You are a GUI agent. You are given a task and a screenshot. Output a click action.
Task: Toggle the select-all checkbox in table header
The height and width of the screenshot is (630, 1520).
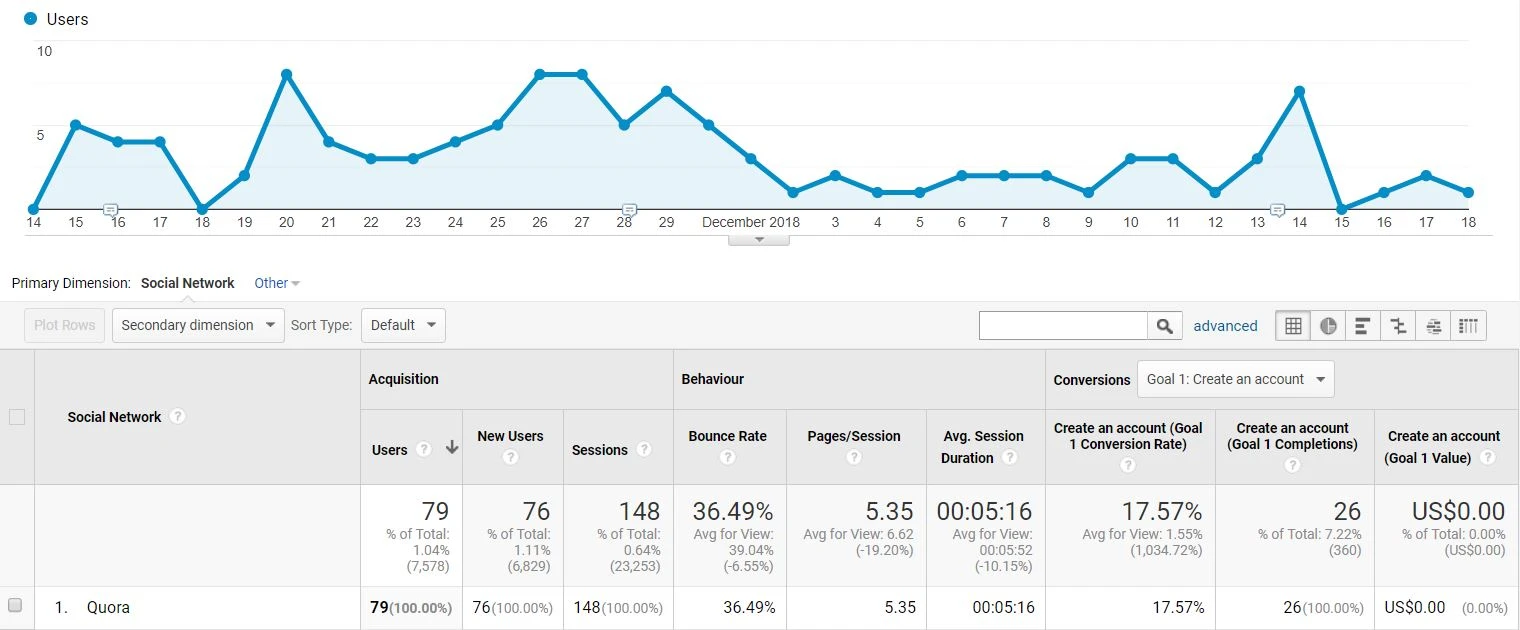(17, 417)
